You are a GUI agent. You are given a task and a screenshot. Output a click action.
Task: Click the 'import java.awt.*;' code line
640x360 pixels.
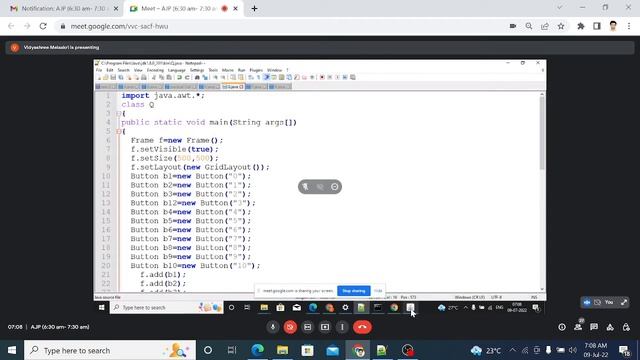pos(163,96)
